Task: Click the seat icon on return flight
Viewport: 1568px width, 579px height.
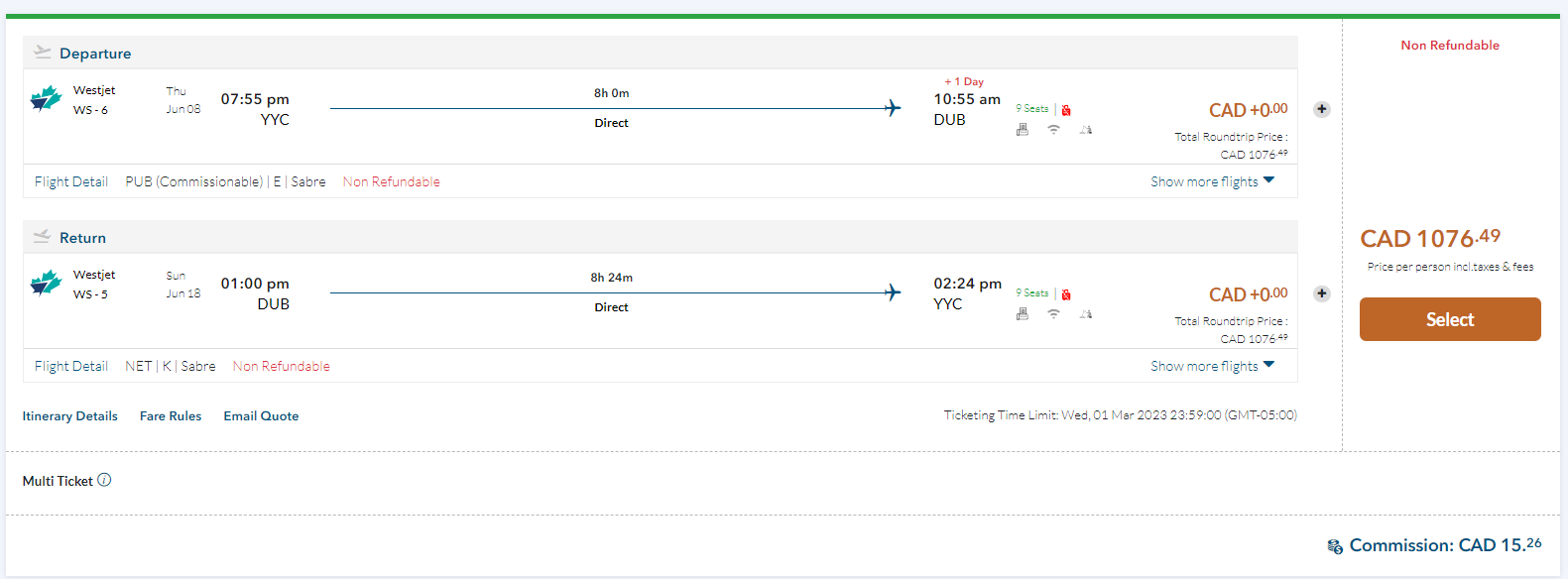Action: click(x=1023, y=314)
